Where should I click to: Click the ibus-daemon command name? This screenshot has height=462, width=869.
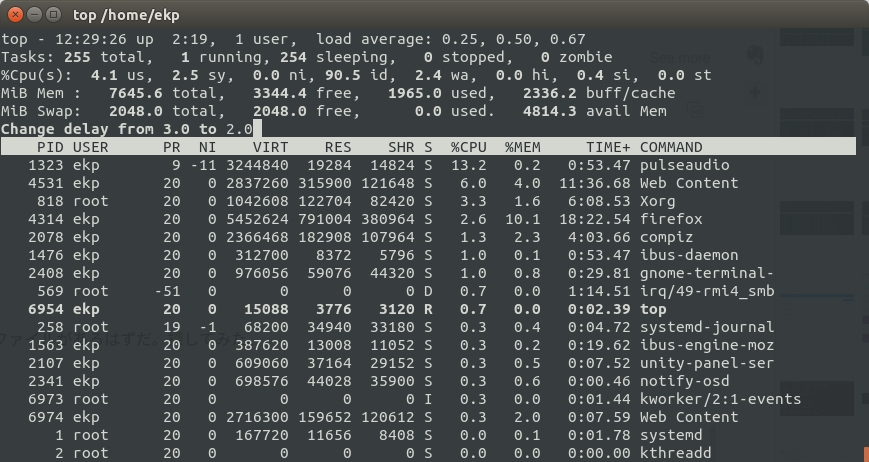tap(689, 255)
